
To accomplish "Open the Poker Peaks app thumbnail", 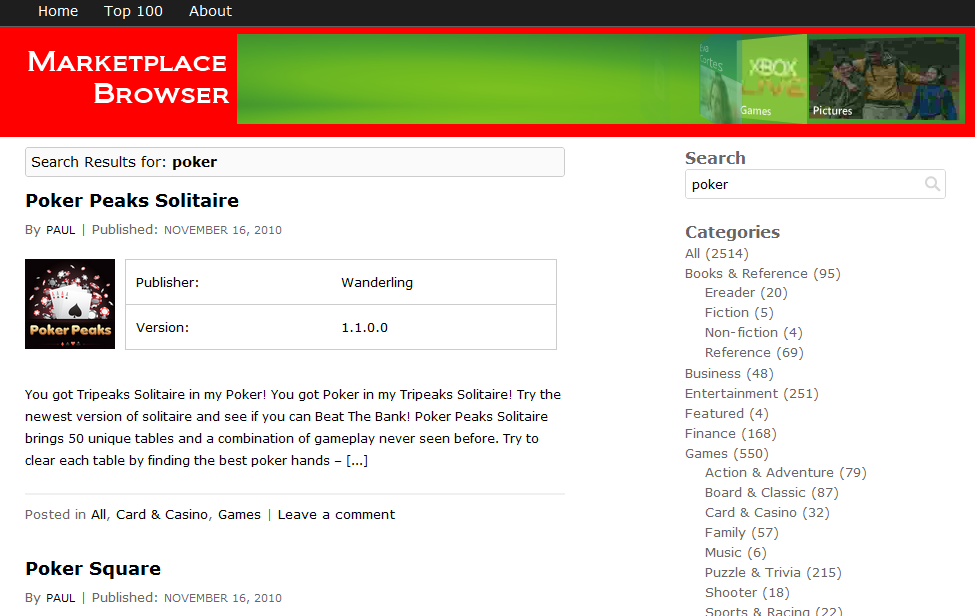I will click(70, 304).
